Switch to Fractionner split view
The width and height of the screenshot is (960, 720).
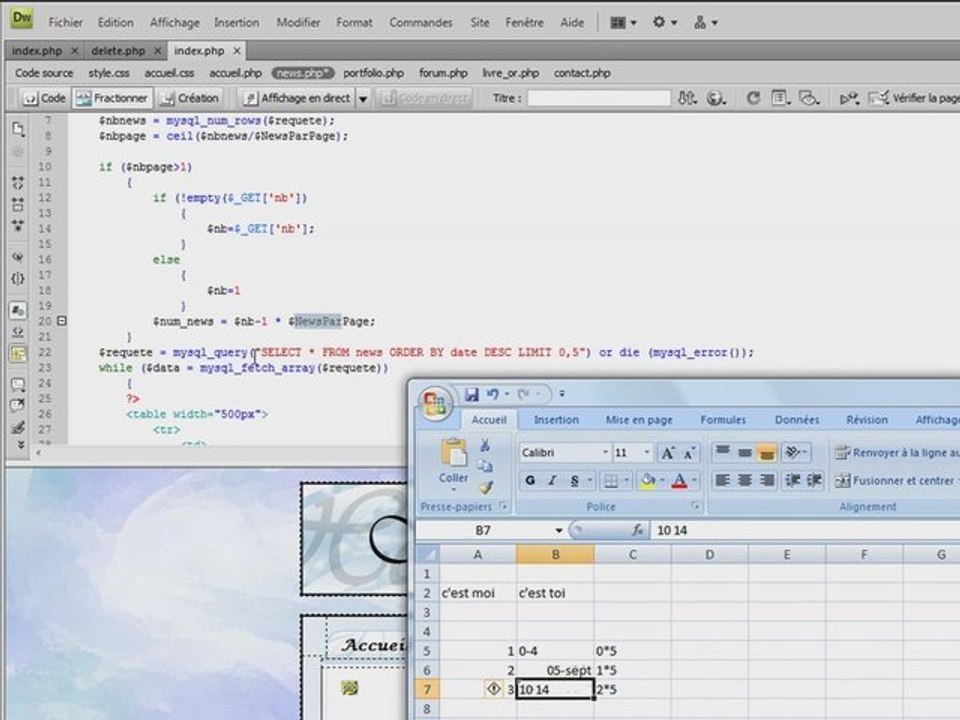[x=111, y=98]
